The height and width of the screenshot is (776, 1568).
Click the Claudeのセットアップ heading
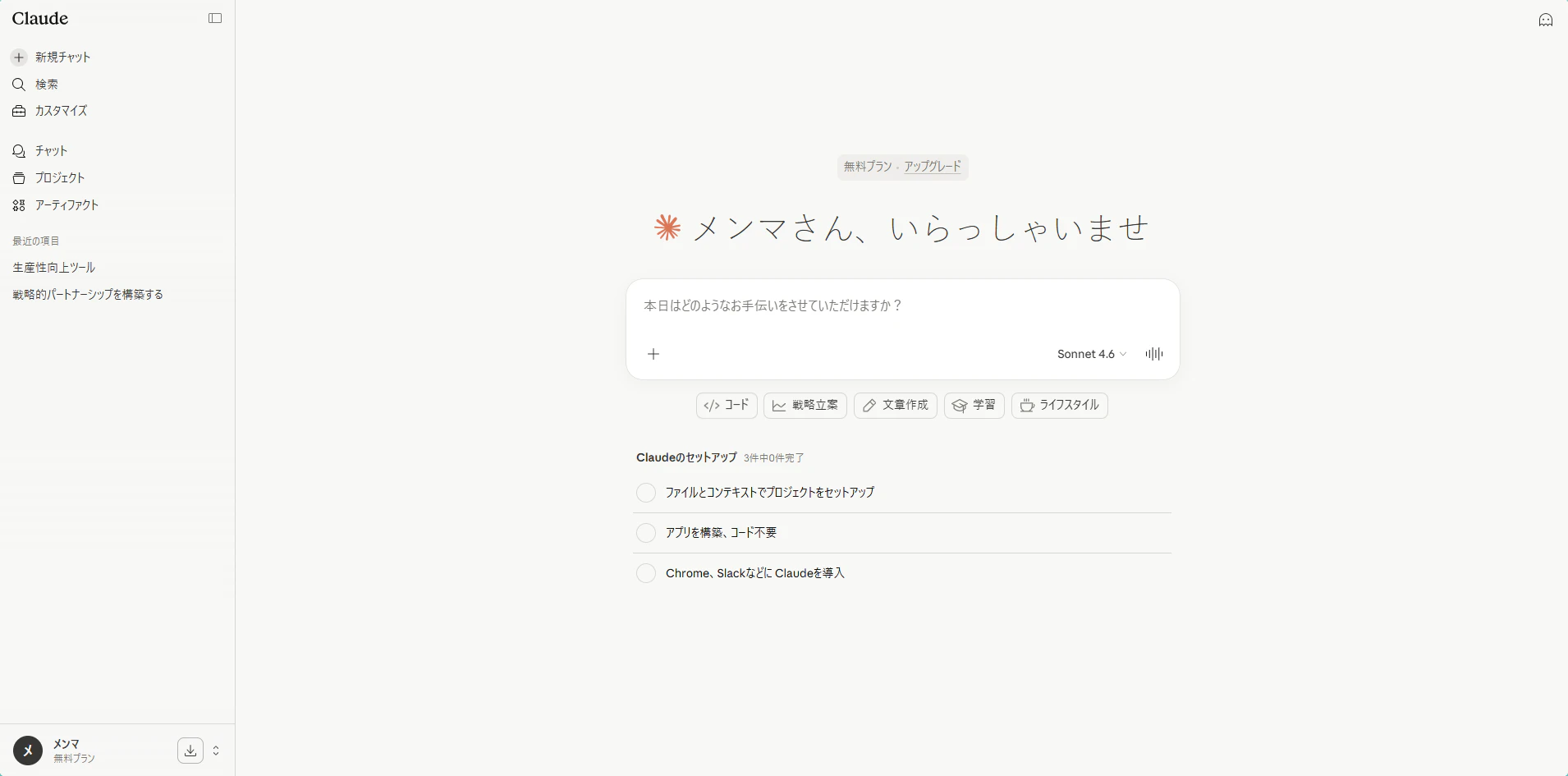tap(686, 458)
